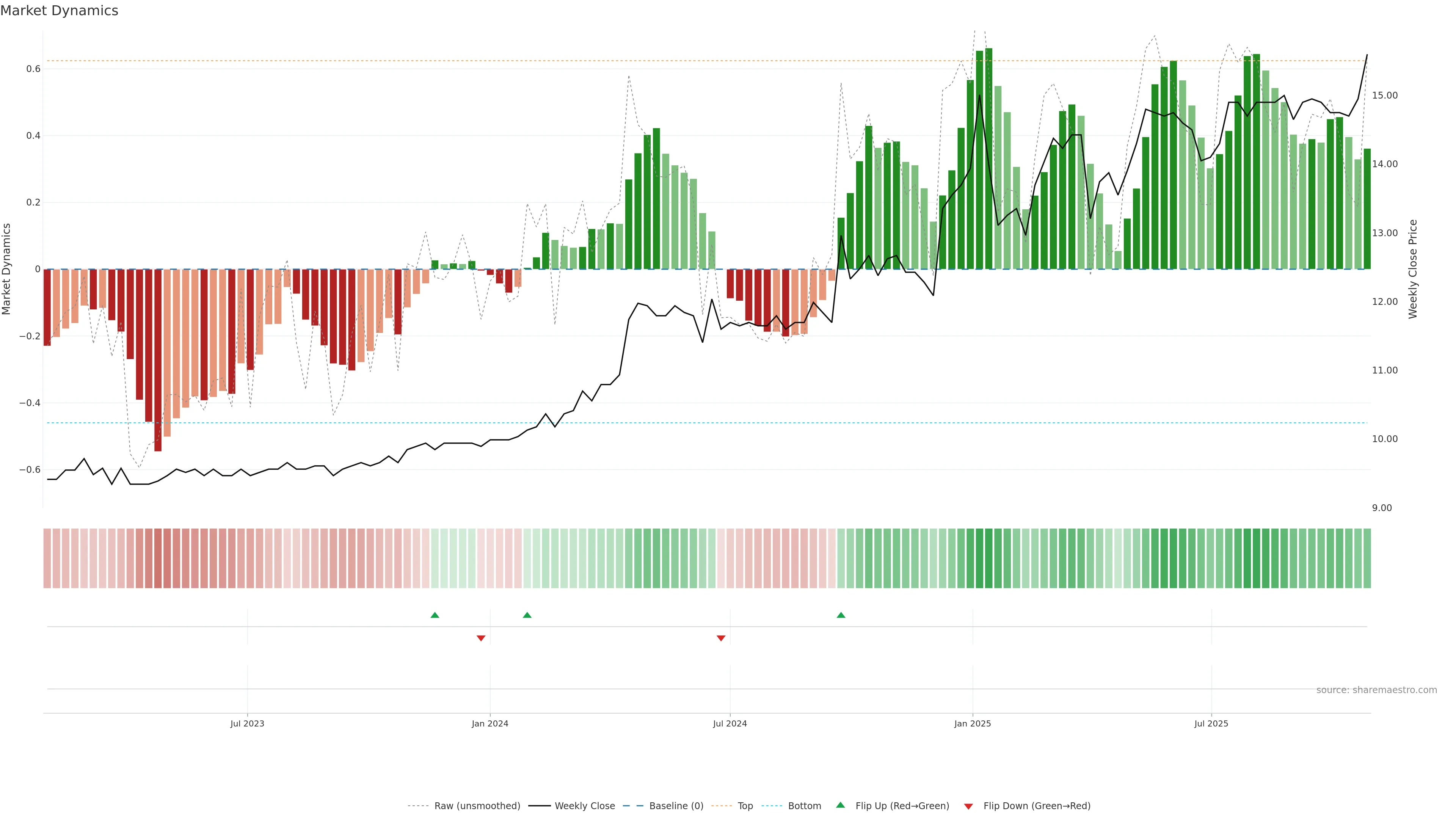Click the Market Dynamics chart title

[60, 11]
